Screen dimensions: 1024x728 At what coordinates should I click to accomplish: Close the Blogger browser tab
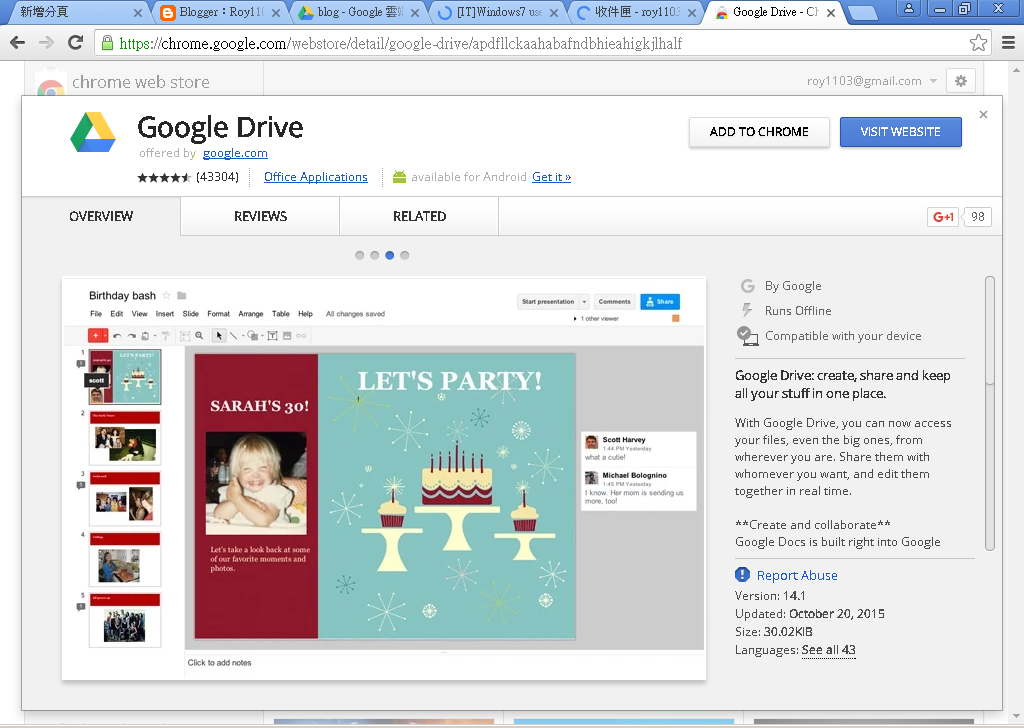coord(276,12)
